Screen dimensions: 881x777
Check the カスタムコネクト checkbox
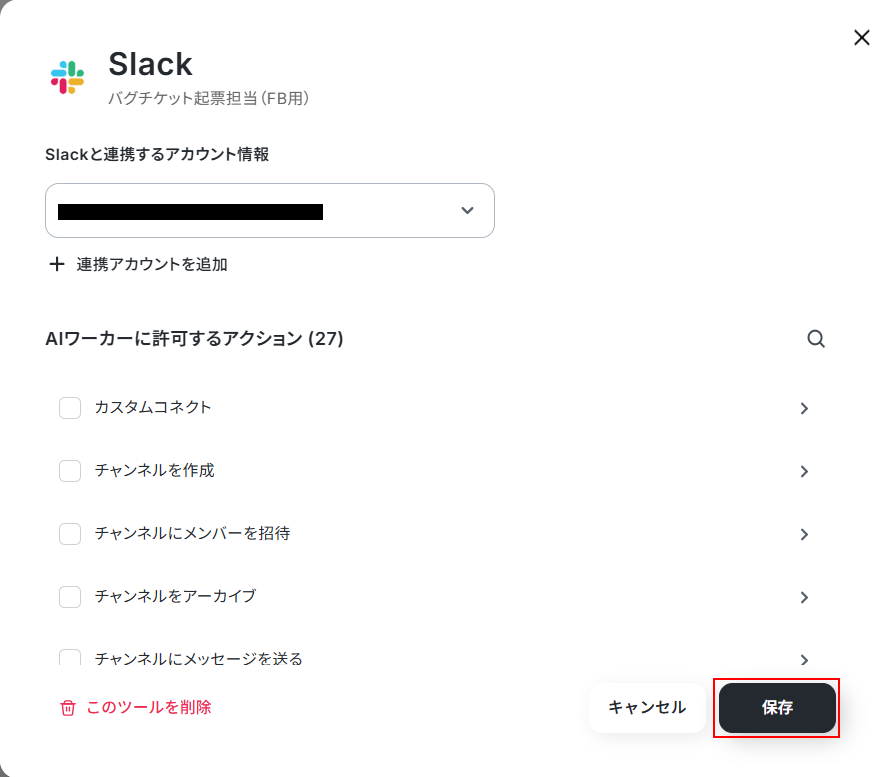point(70,408)
